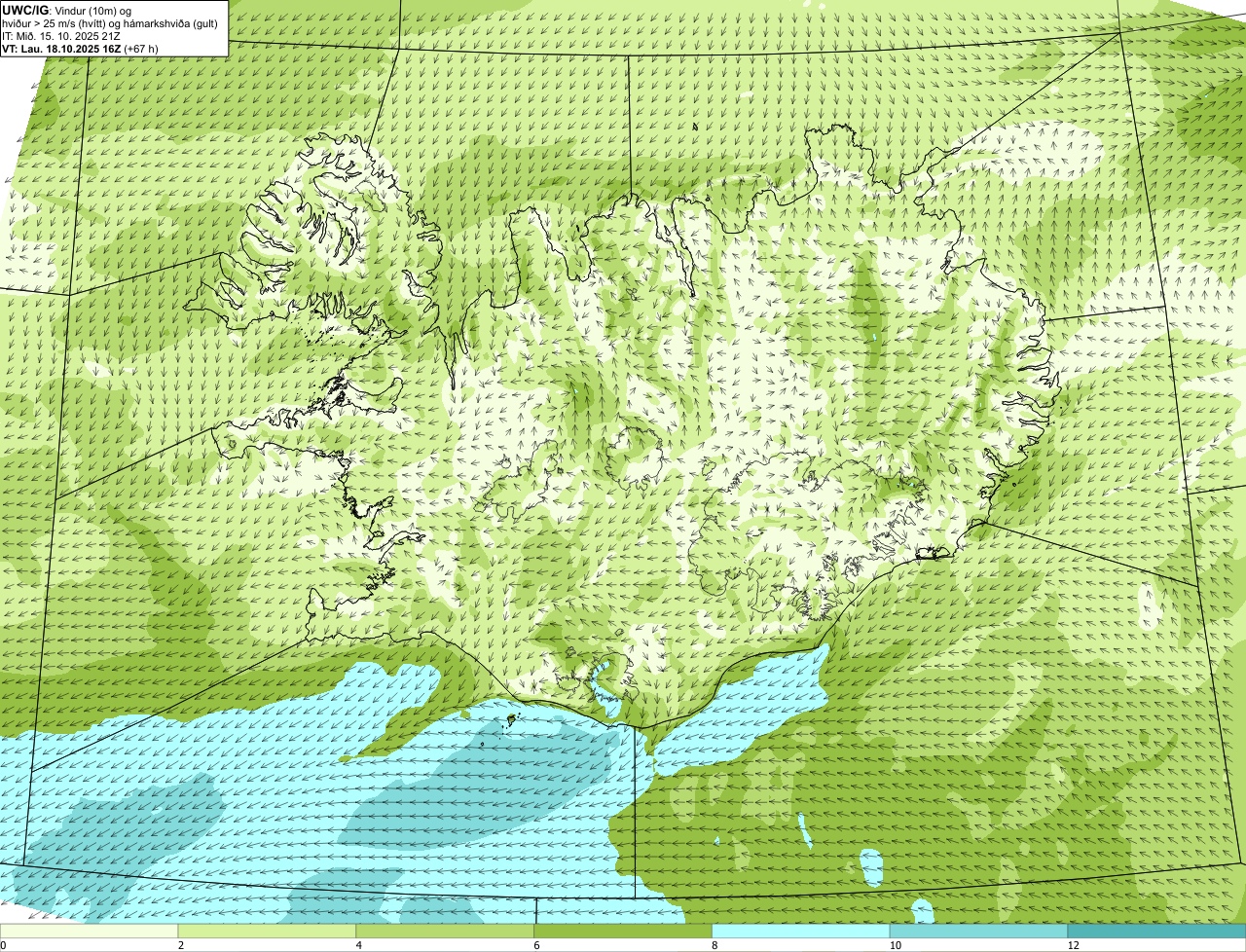Click the legend tick label "4"
Viewport: 1246px width, 952px height.
point(359,945)
